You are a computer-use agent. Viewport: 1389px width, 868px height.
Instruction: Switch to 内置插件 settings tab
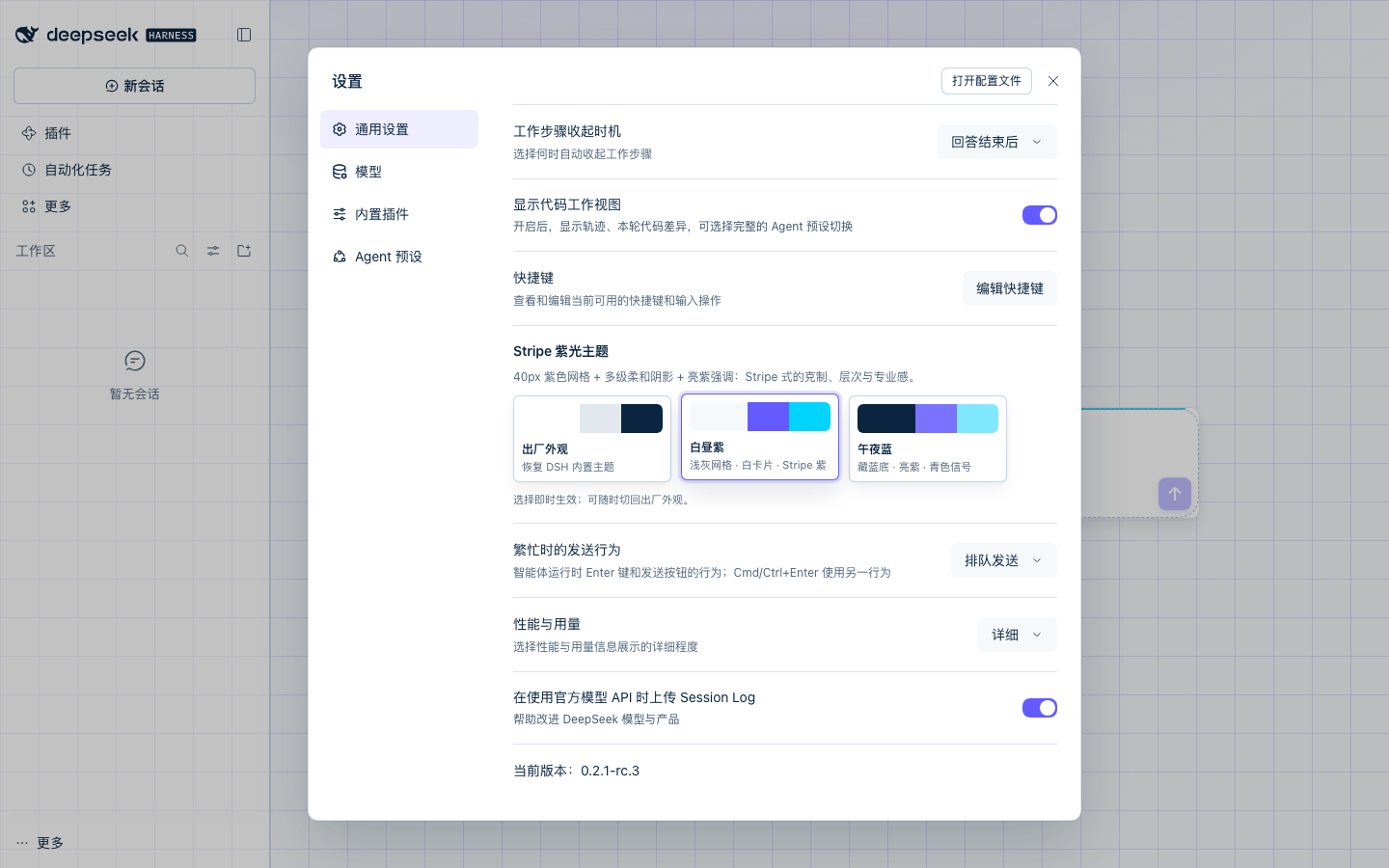click(399, 214)
